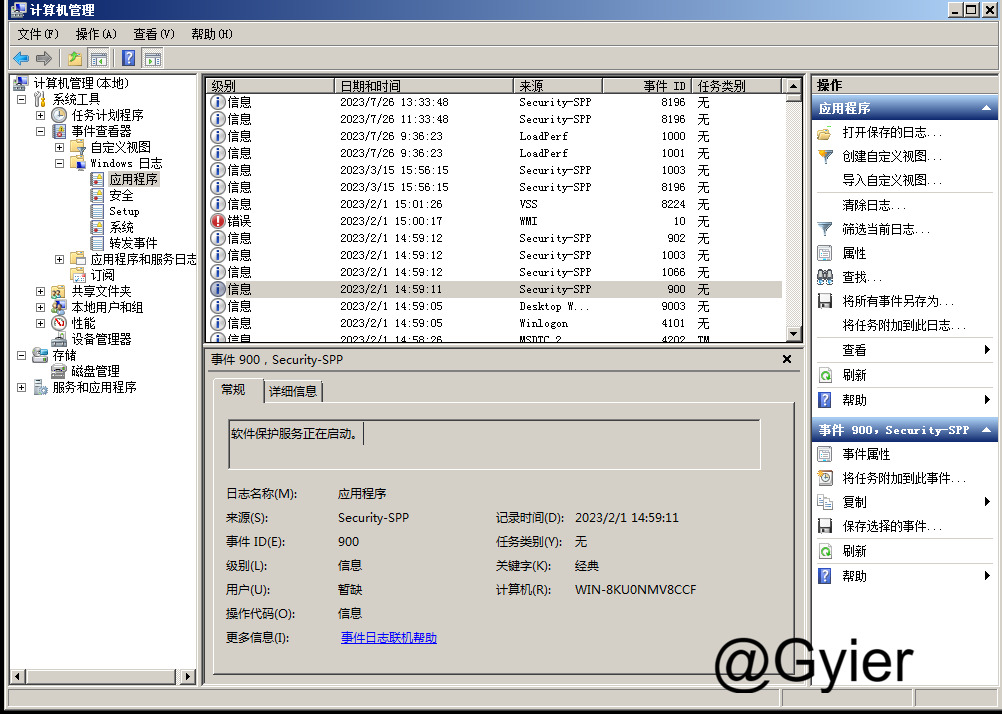Screen dimensions: 1002x714
Task: Sort events by 级别 column header
Action: coord(270,86)
